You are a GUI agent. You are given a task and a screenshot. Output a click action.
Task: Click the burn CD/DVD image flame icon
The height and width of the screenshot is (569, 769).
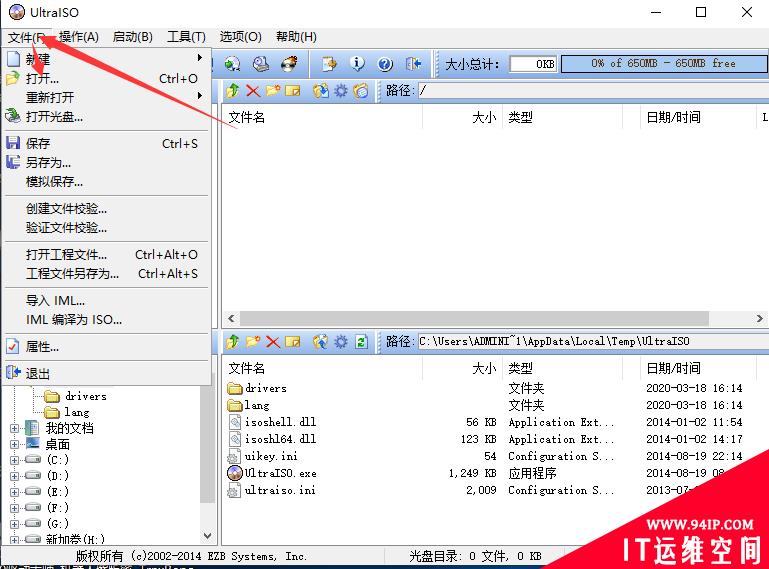pos(289,64)
